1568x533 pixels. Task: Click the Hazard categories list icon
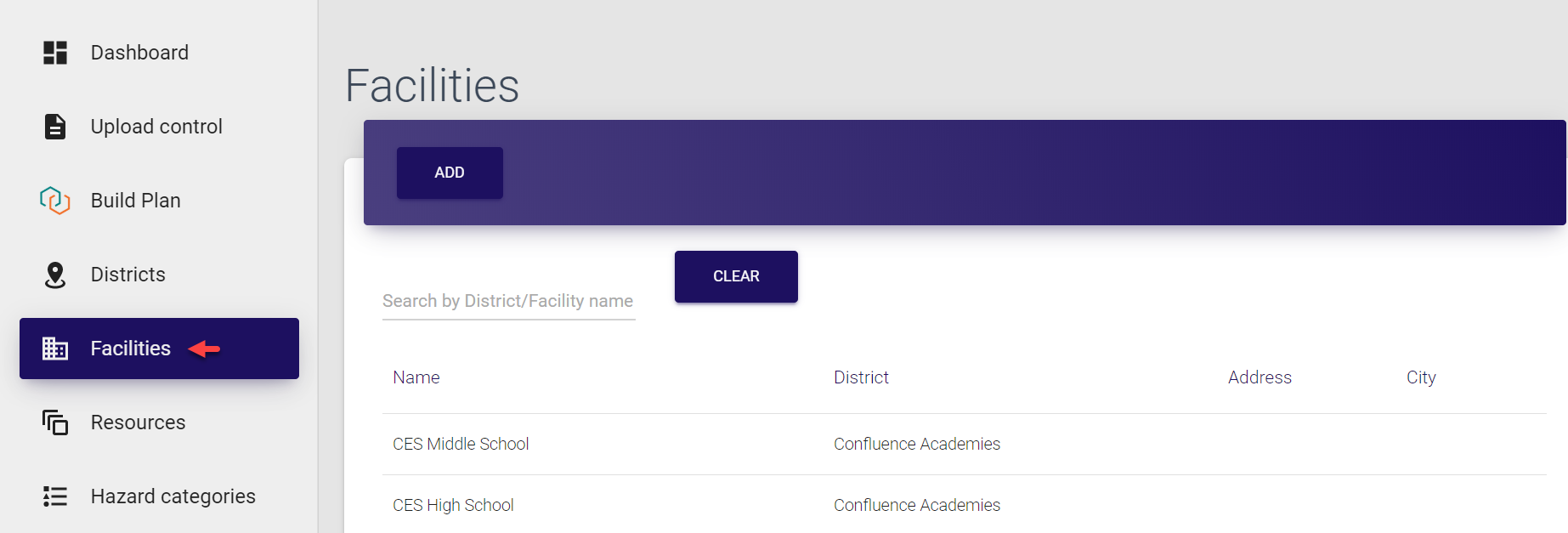pyautogui.click(x=55, y=496)
